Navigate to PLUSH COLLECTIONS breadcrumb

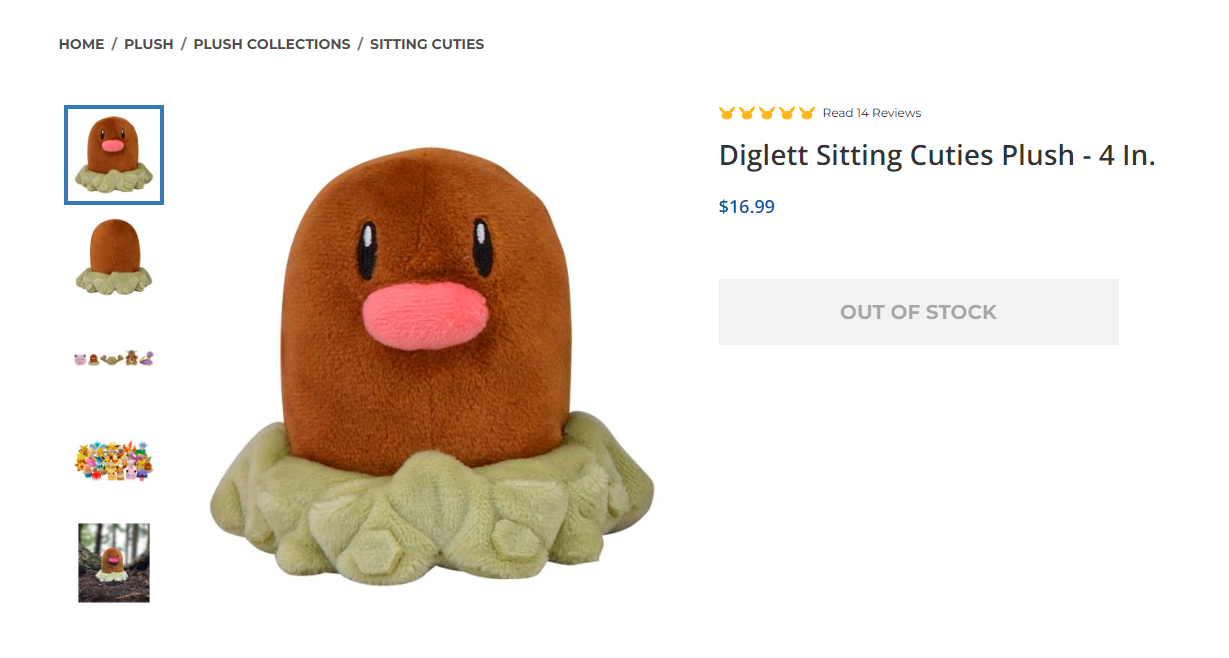click(x=272, y=44)
